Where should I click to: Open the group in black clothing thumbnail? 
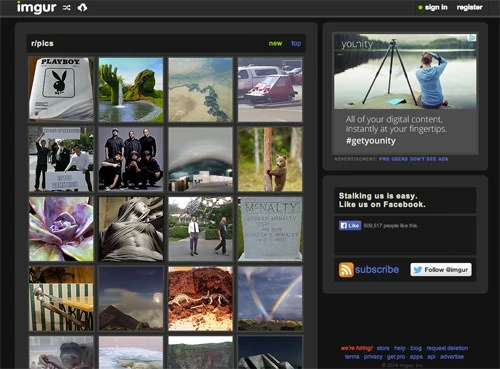click(131, 159)
